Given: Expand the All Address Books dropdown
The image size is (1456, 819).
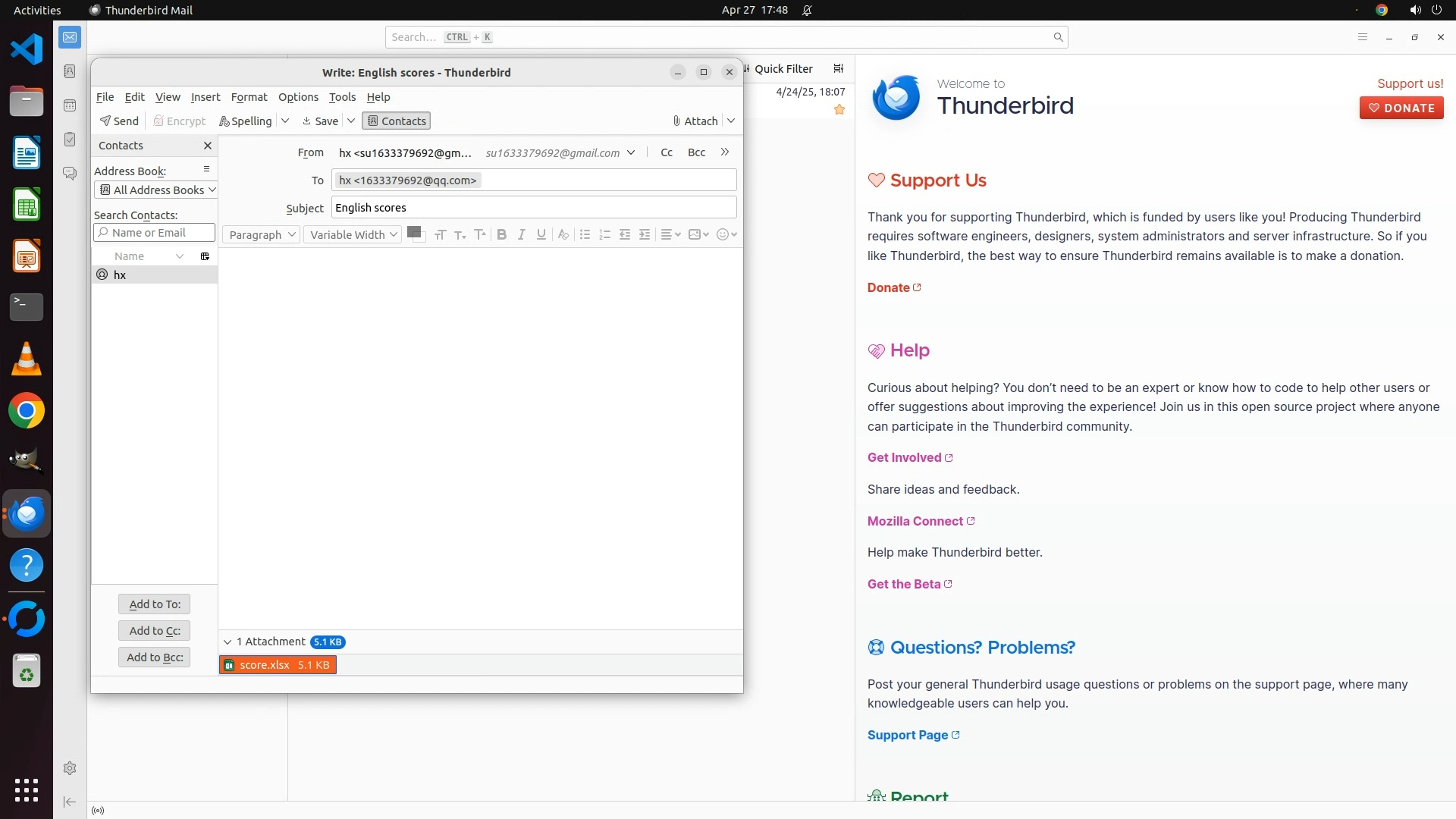Looking at the screenshot, I should [x=156, y=190].
